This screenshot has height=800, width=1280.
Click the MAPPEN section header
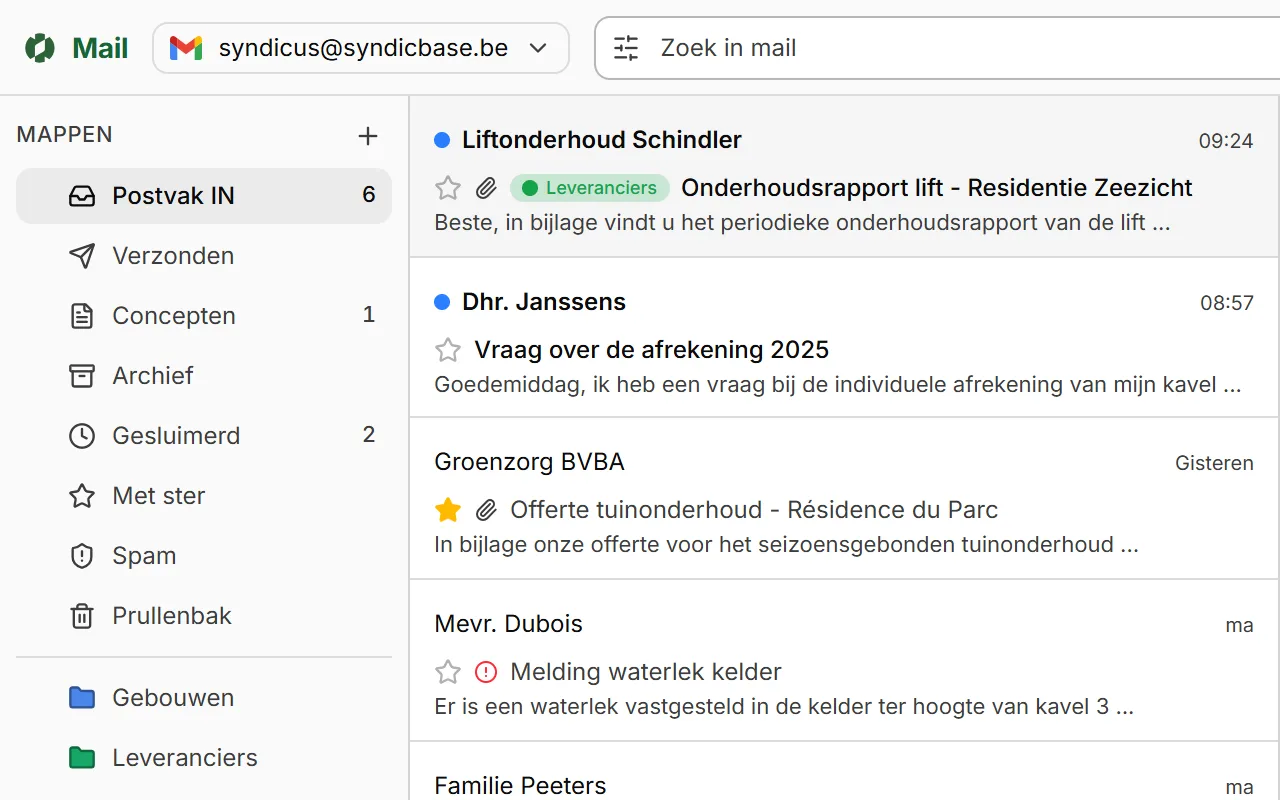point(65,135)
